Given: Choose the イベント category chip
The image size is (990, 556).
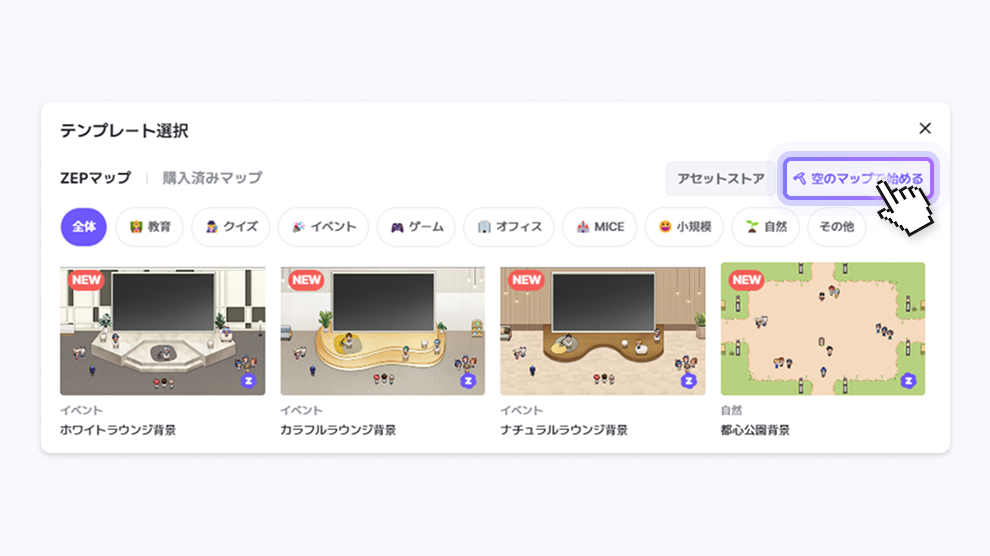Looking at the screenshot, I should click(324, 227).
